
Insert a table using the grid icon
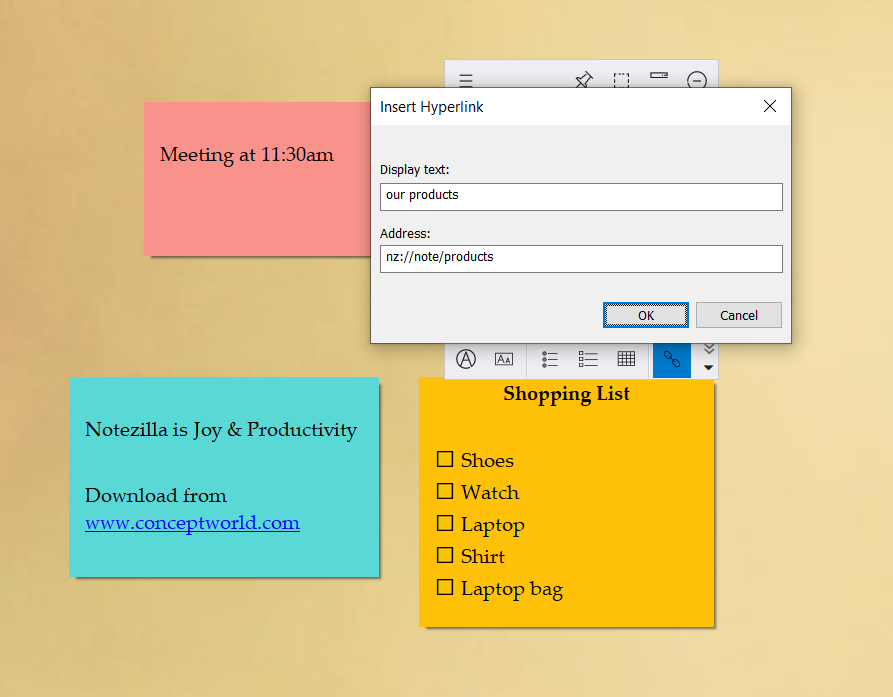[626, 360]
